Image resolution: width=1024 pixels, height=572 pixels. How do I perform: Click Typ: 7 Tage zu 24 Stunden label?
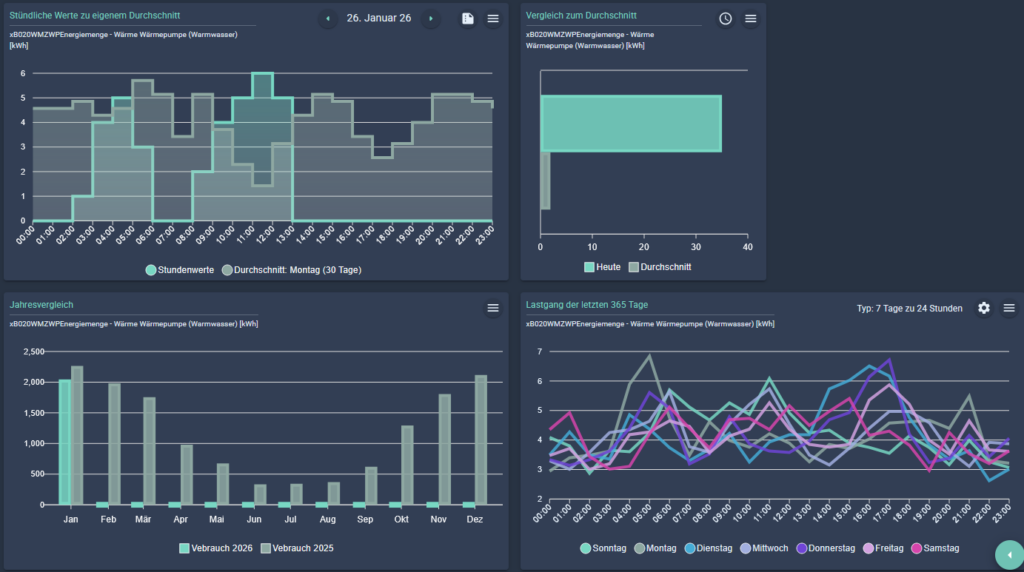coord(909,308)
